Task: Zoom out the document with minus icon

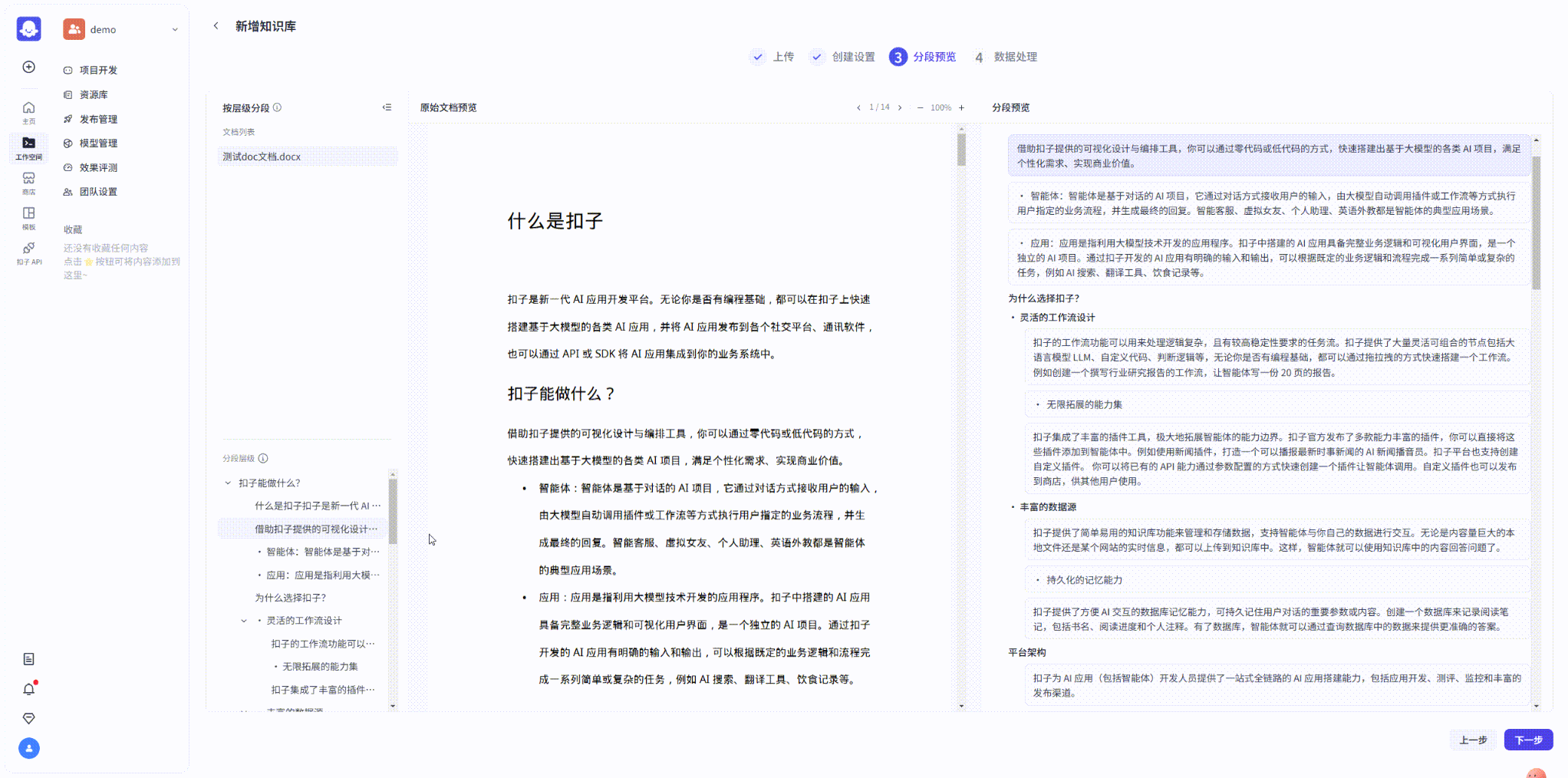Action: pyautogui.click(x=920, y=107)
